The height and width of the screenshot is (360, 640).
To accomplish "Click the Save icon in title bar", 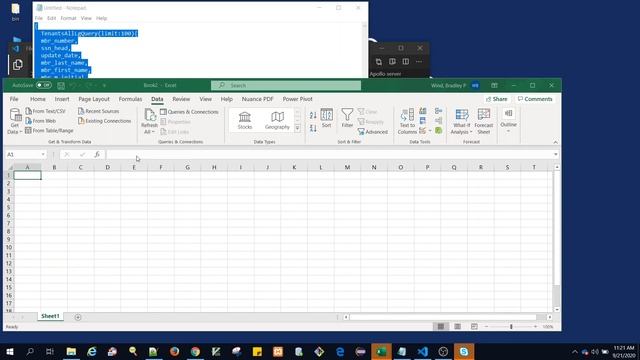I will coord(61,85).
